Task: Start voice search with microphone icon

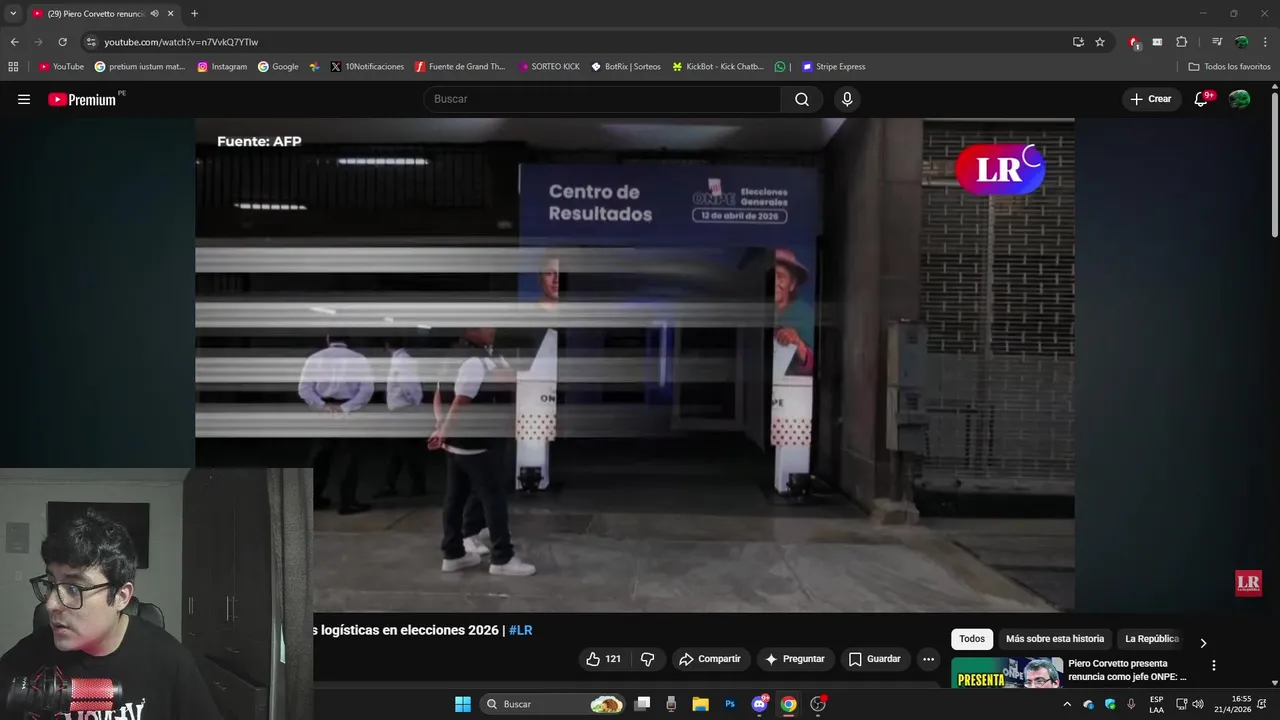Action: (847, 99)
